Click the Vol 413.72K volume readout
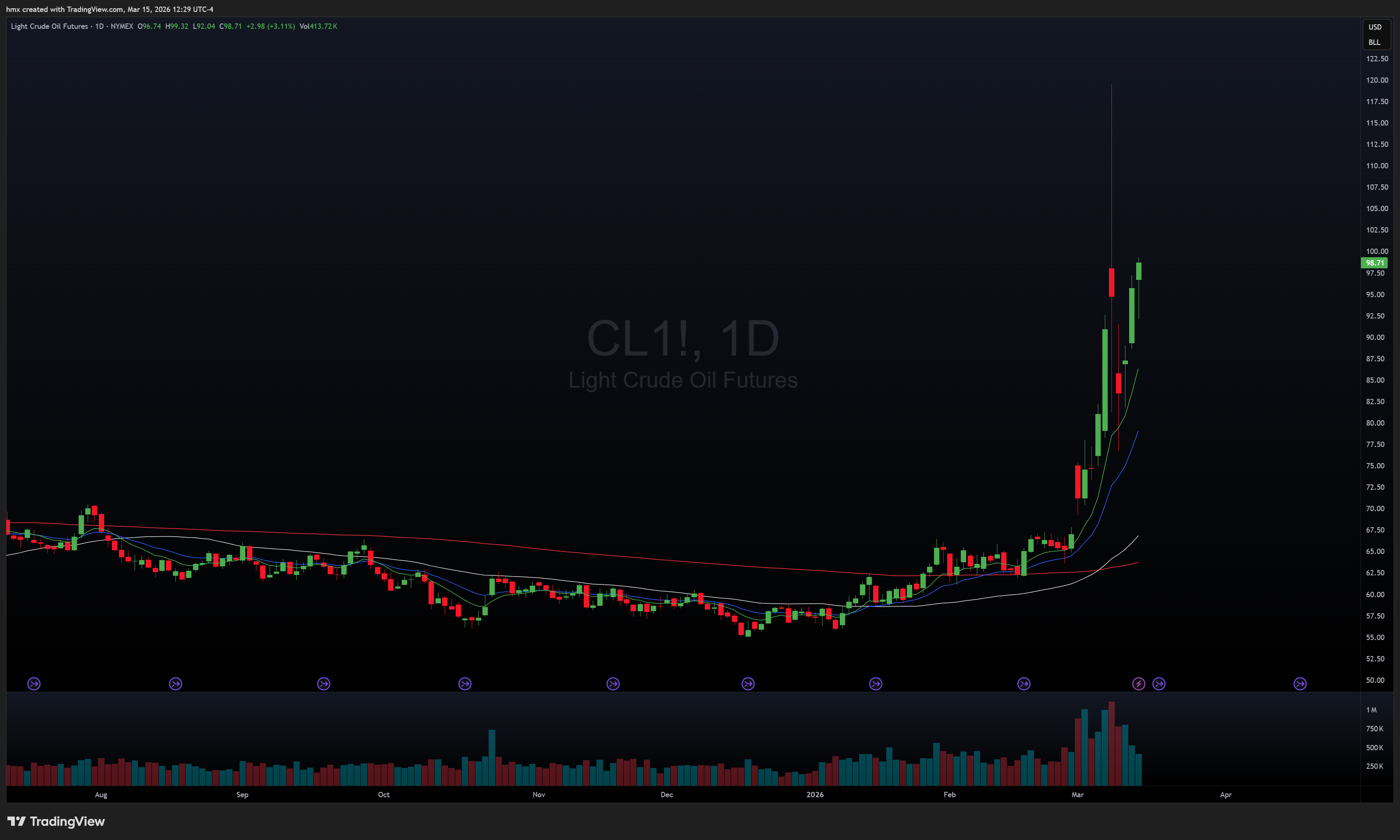The width and height of the screenshot is (1400, 840). tap(318, 26)
